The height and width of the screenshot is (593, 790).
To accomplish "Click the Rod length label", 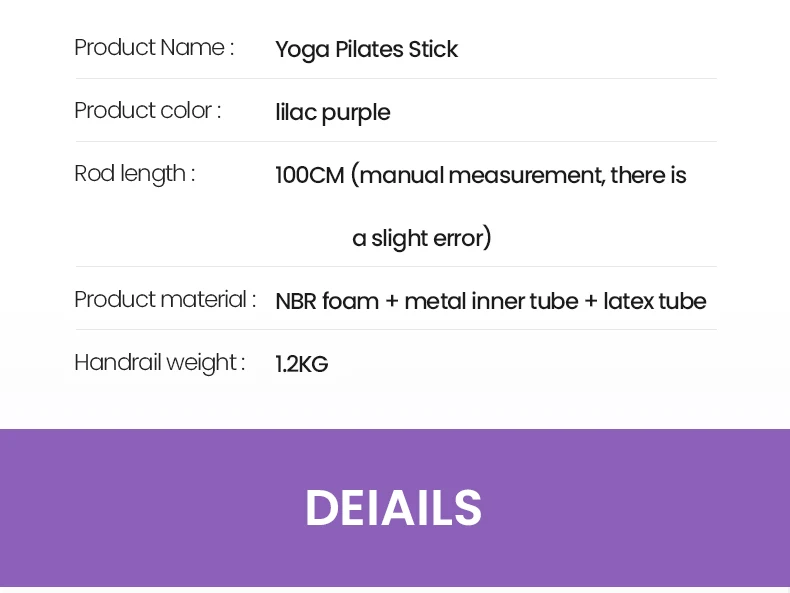I will coord(135,174).
